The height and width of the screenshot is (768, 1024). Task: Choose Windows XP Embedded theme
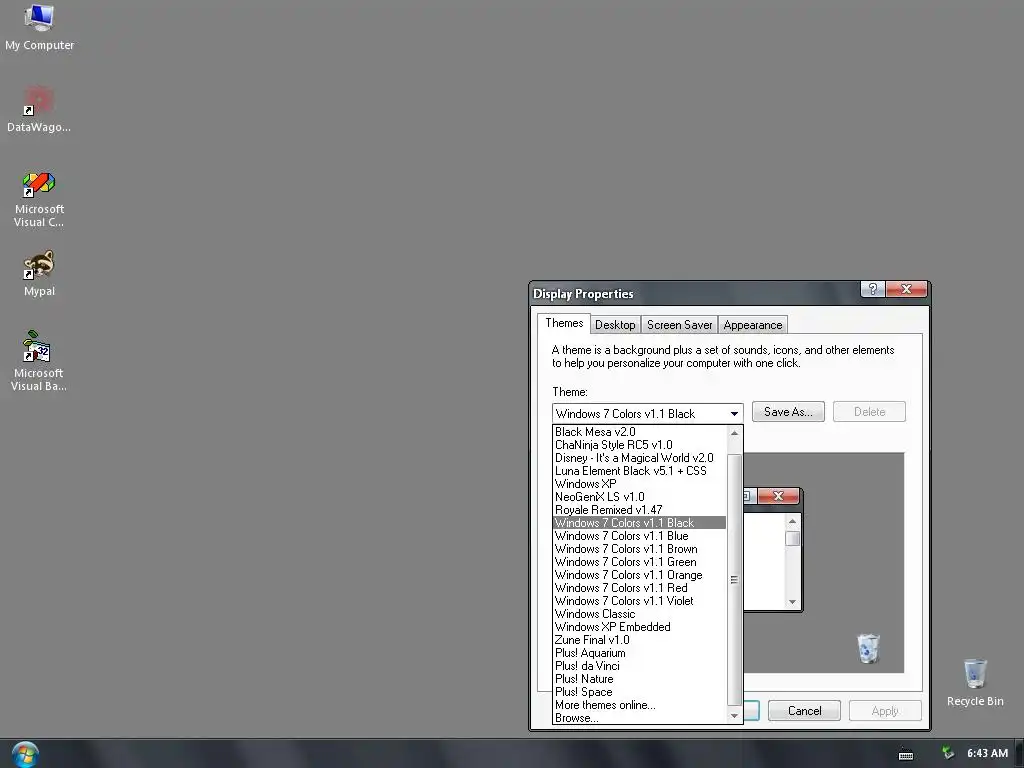[x=639, y=627]
